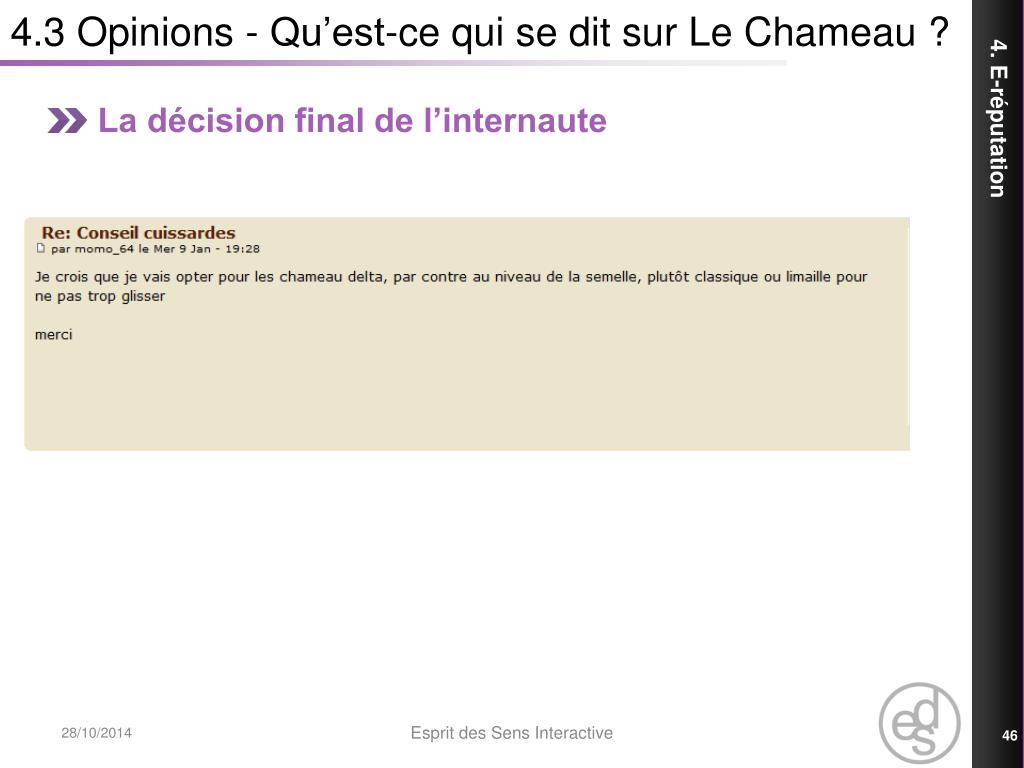Click the footer date 28/10/2014

pyautogui.click(x=97, y=733)
